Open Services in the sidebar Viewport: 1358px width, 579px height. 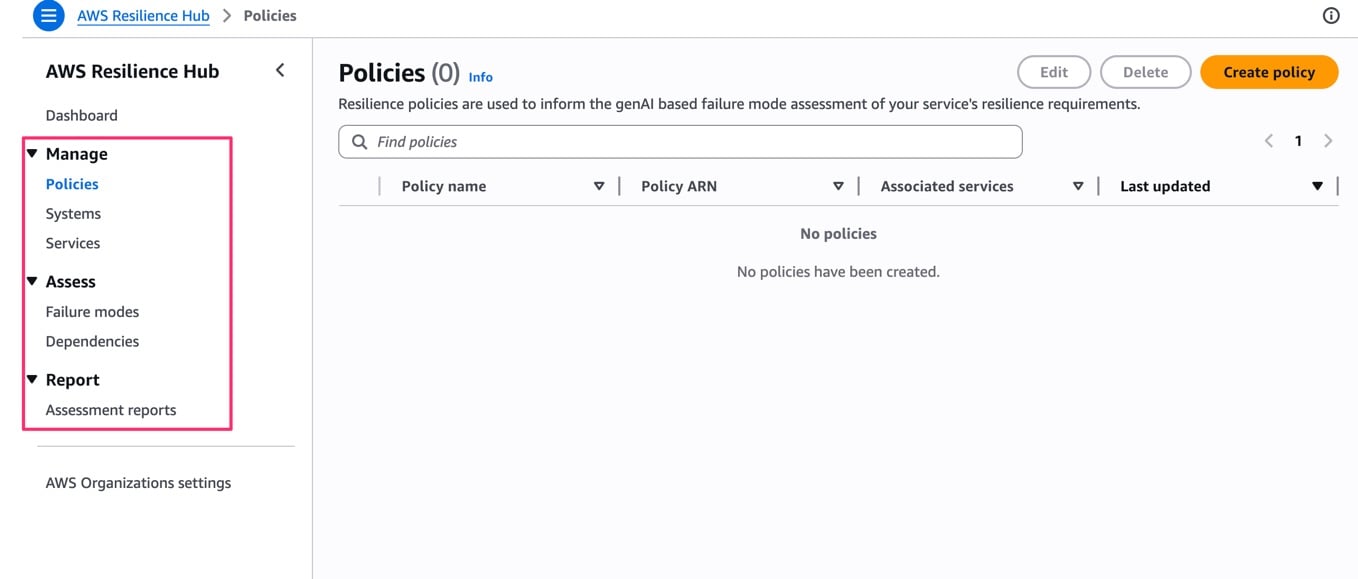coord(73,243)
